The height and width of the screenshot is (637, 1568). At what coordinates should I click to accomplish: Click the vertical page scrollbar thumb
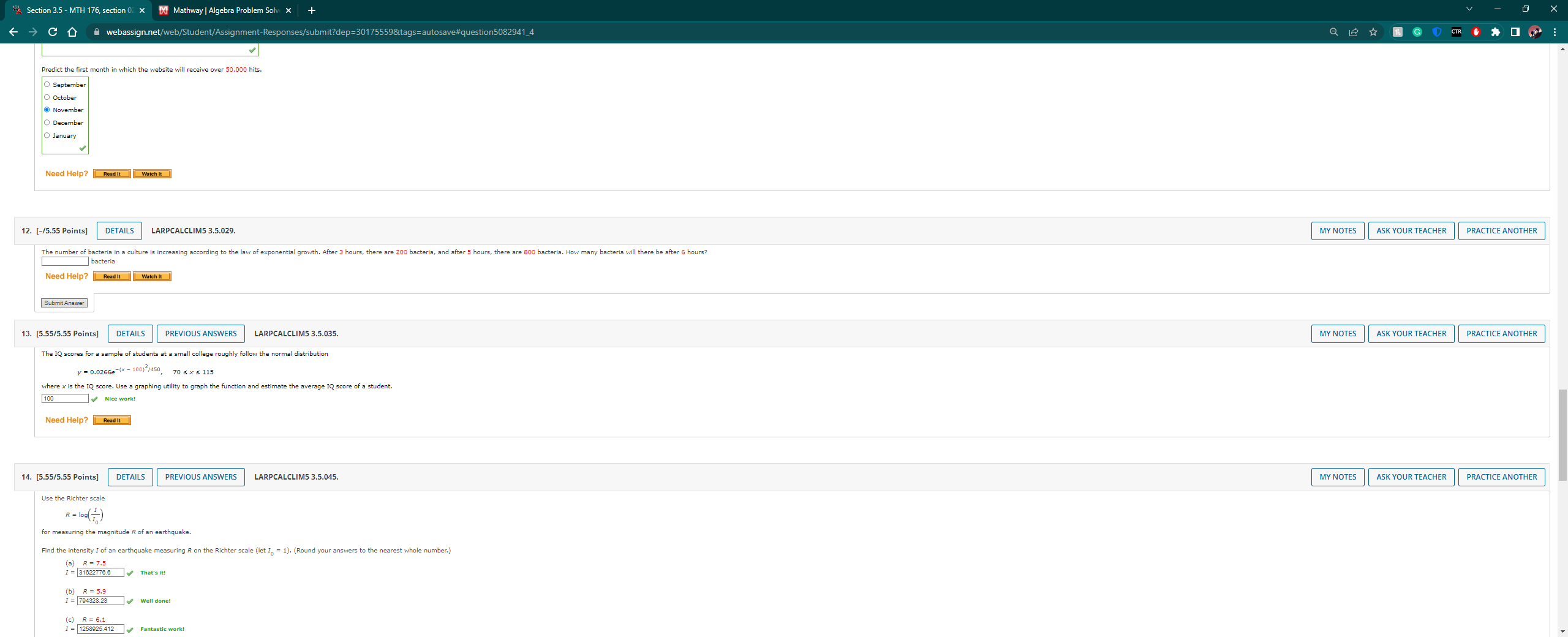click(1562, 435)
